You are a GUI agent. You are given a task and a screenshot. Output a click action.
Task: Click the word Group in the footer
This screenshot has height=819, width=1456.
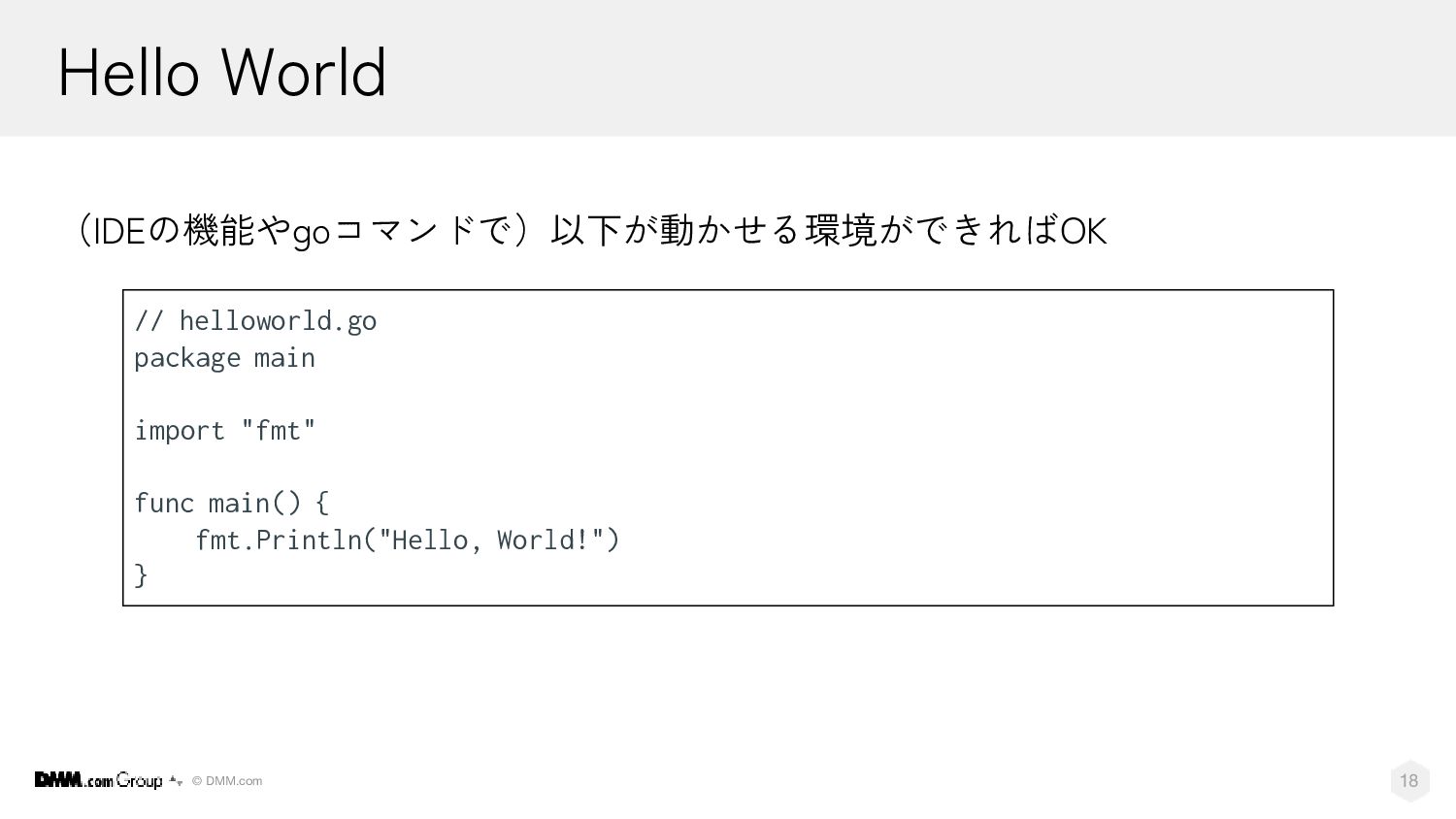[140, 781]
